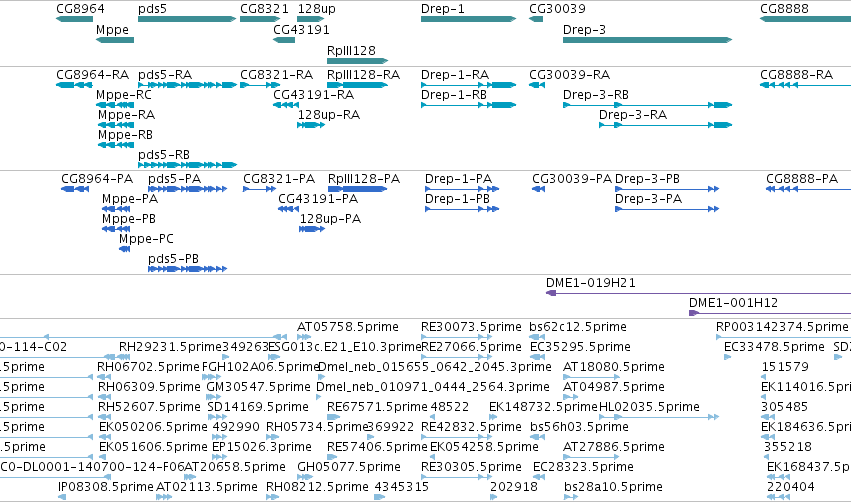Viewport: 851px width, 502px height.
Task: Click the Drep-1-PA protein feature
Action: [462, 189]
